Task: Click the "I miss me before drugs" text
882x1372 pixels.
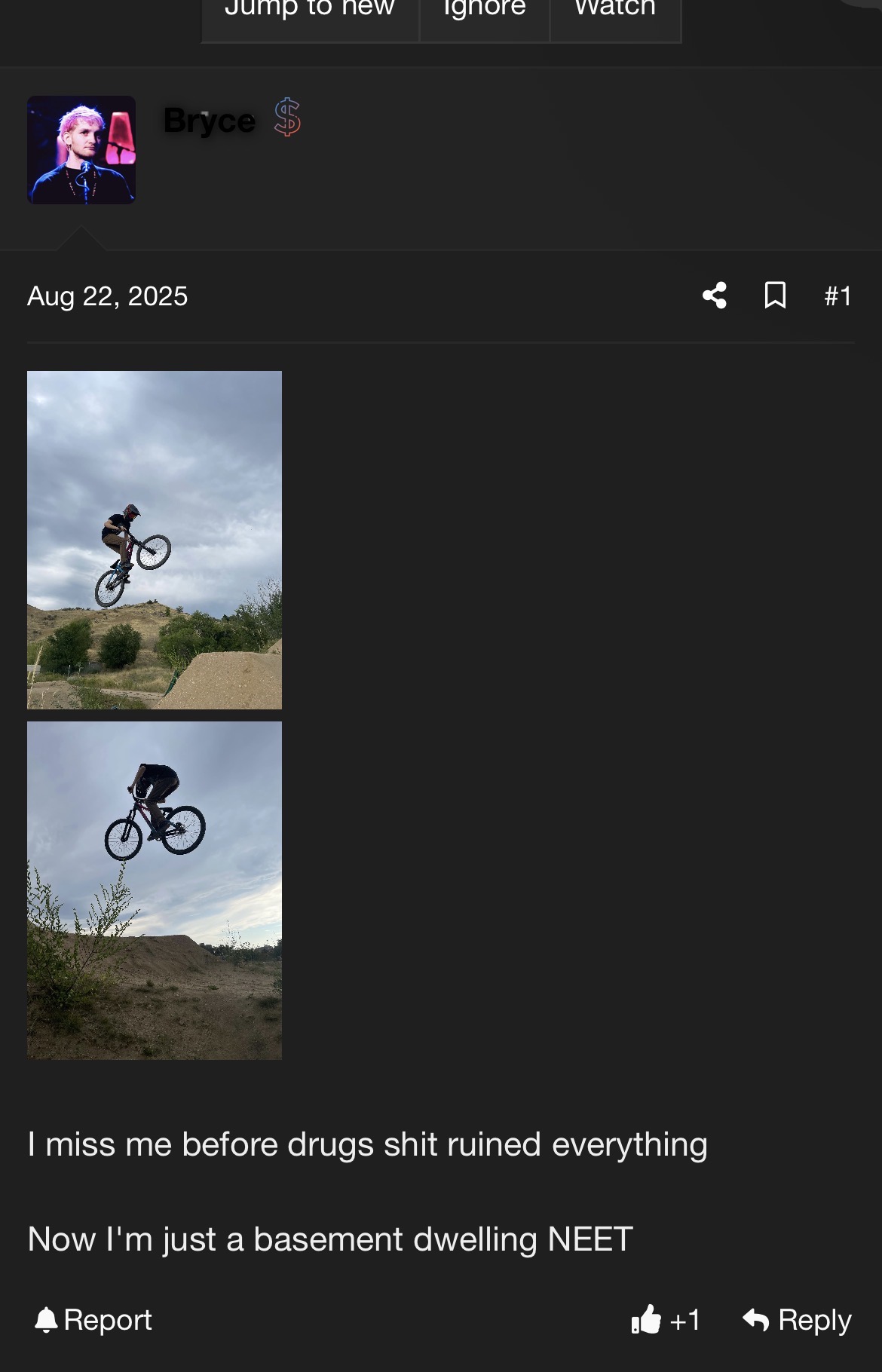Action: click(x=367, y=1144)
